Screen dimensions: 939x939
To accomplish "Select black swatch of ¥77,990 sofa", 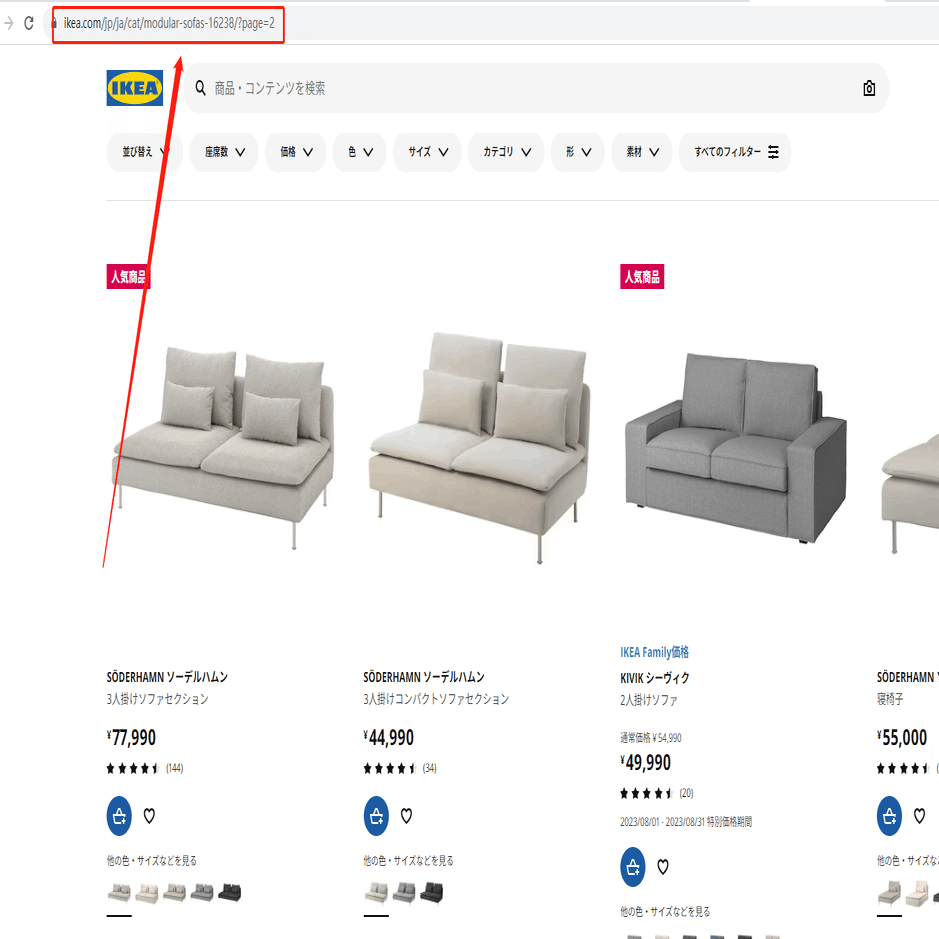I will click(229, 892).
